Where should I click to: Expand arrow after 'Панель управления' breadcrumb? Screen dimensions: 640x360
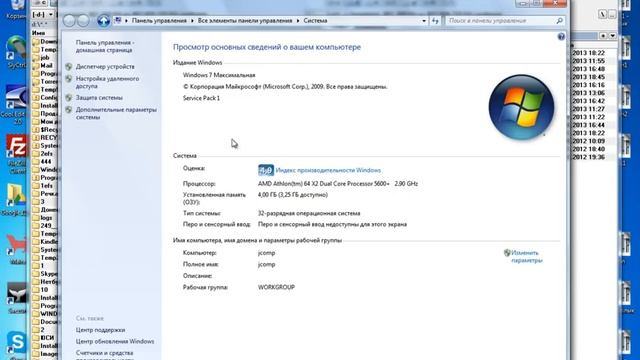click(x=192, y=20)
